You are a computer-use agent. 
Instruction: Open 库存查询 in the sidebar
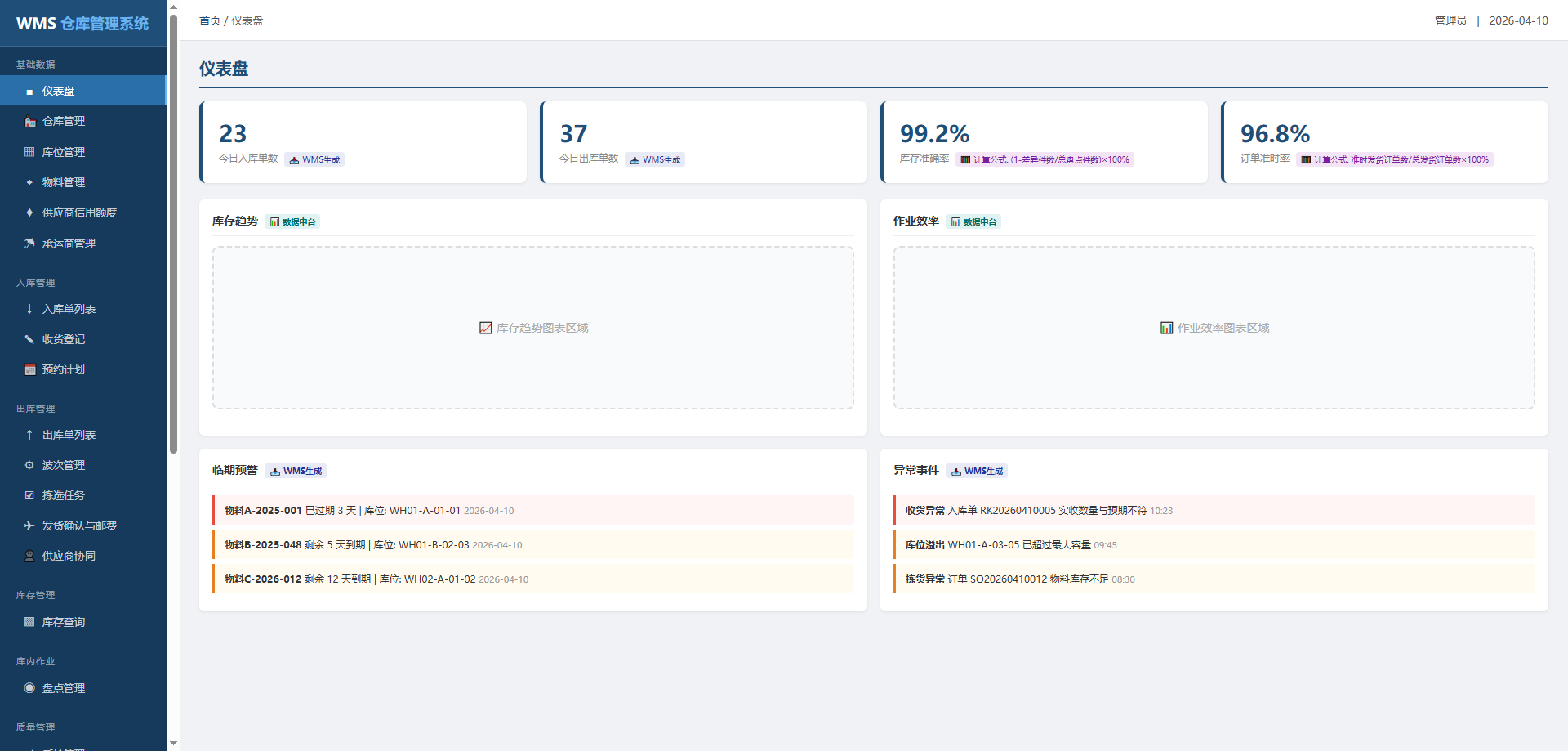pos(64,622)
